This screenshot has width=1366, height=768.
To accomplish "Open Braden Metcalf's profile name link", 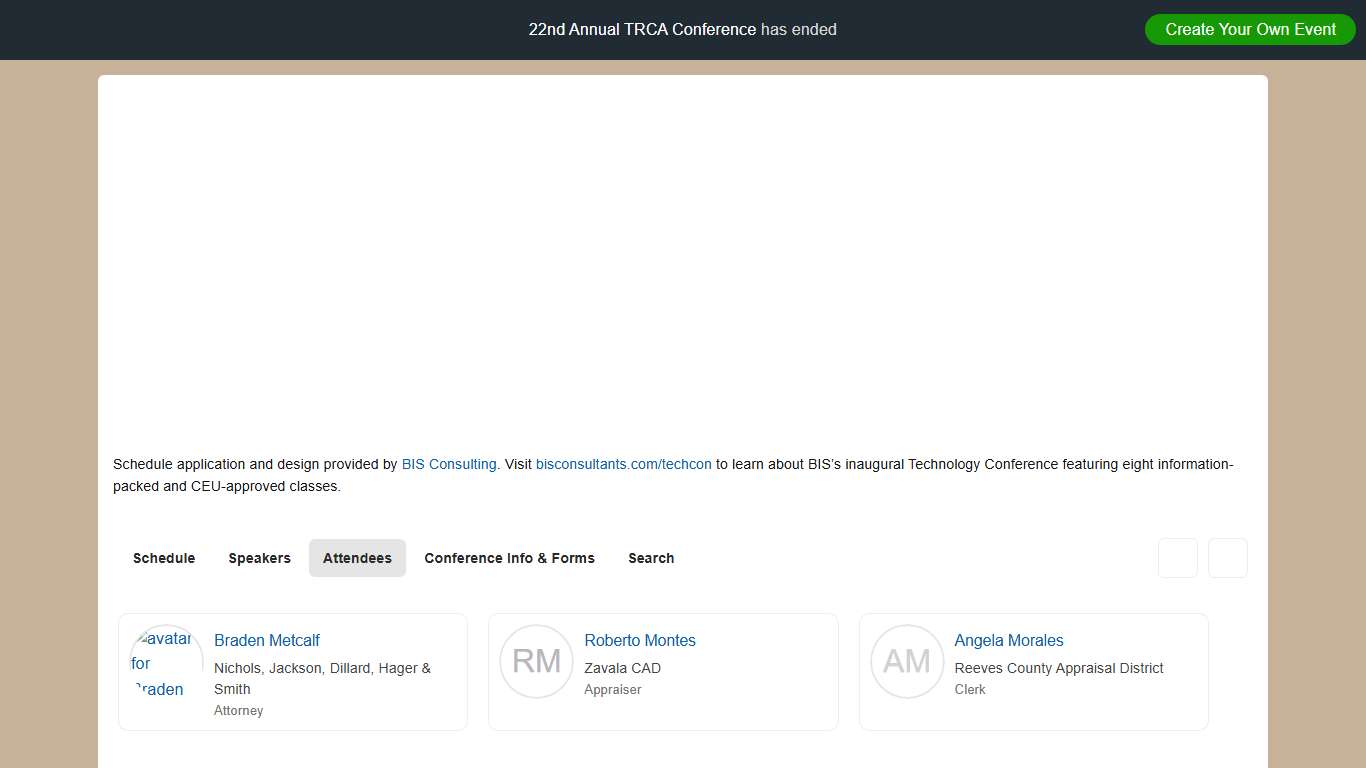I will (x=267, y=640).
